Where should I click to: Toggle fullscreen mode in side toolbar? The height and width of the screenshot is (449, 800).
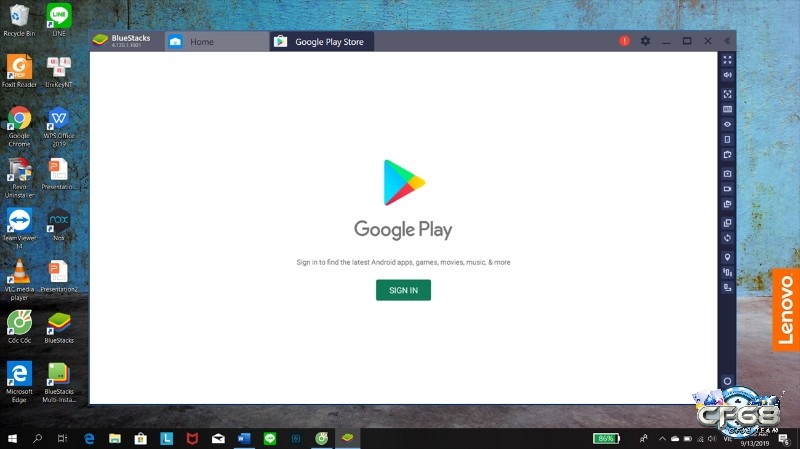(727, 60)
